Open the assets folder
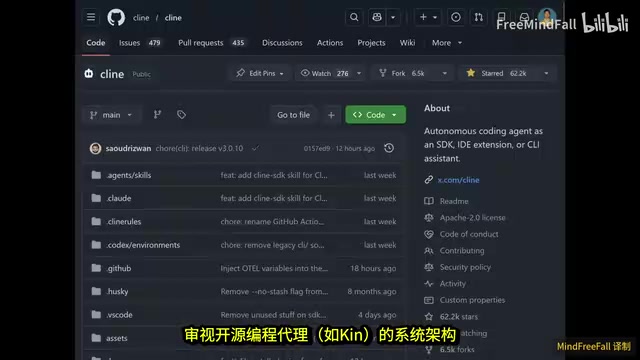Viewport: 640px width, 360px height. click(x=117, y=338)
